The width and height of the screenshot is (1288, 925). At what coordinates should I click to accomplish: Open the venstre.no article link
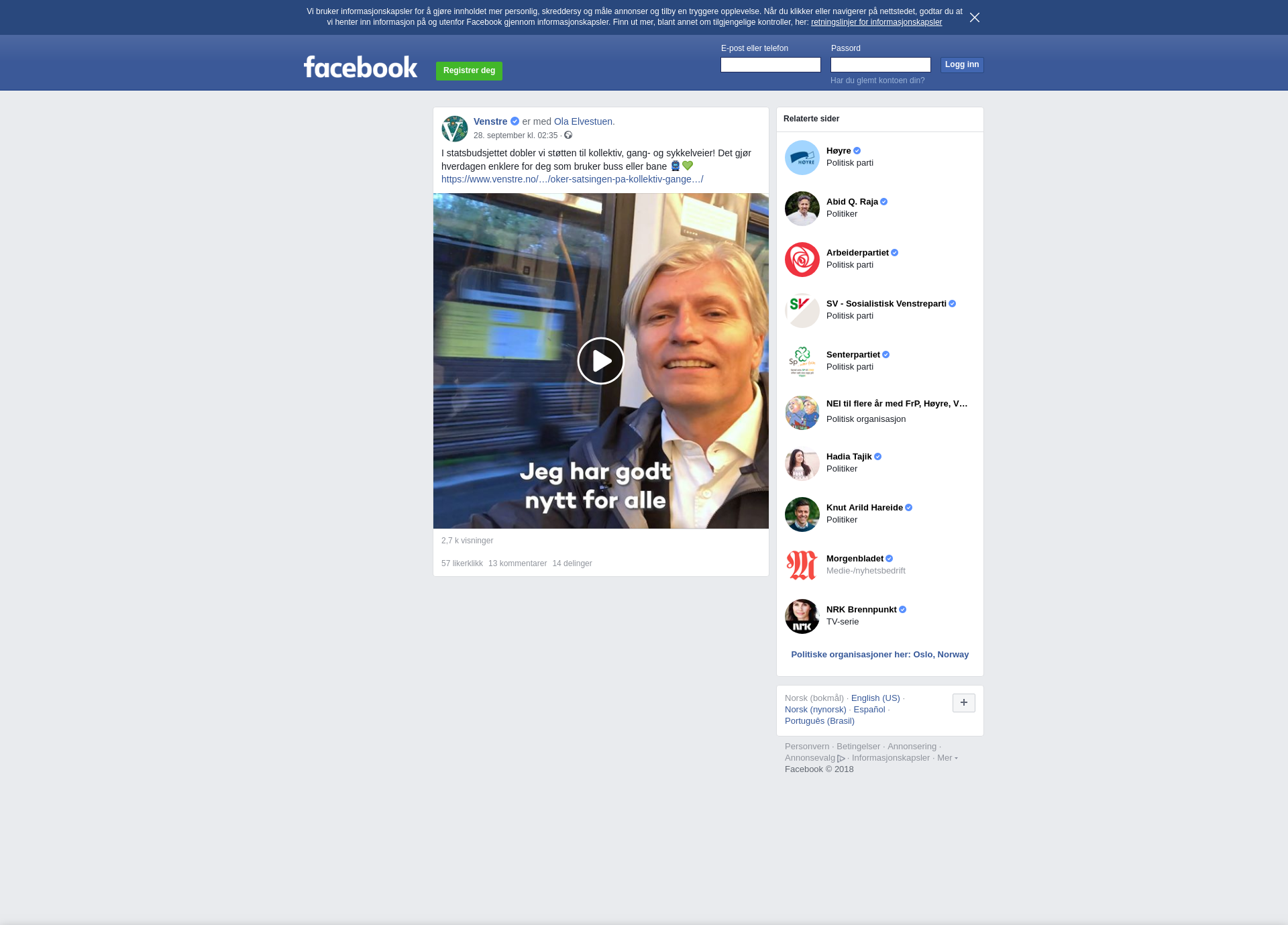[x=572, y=179]
